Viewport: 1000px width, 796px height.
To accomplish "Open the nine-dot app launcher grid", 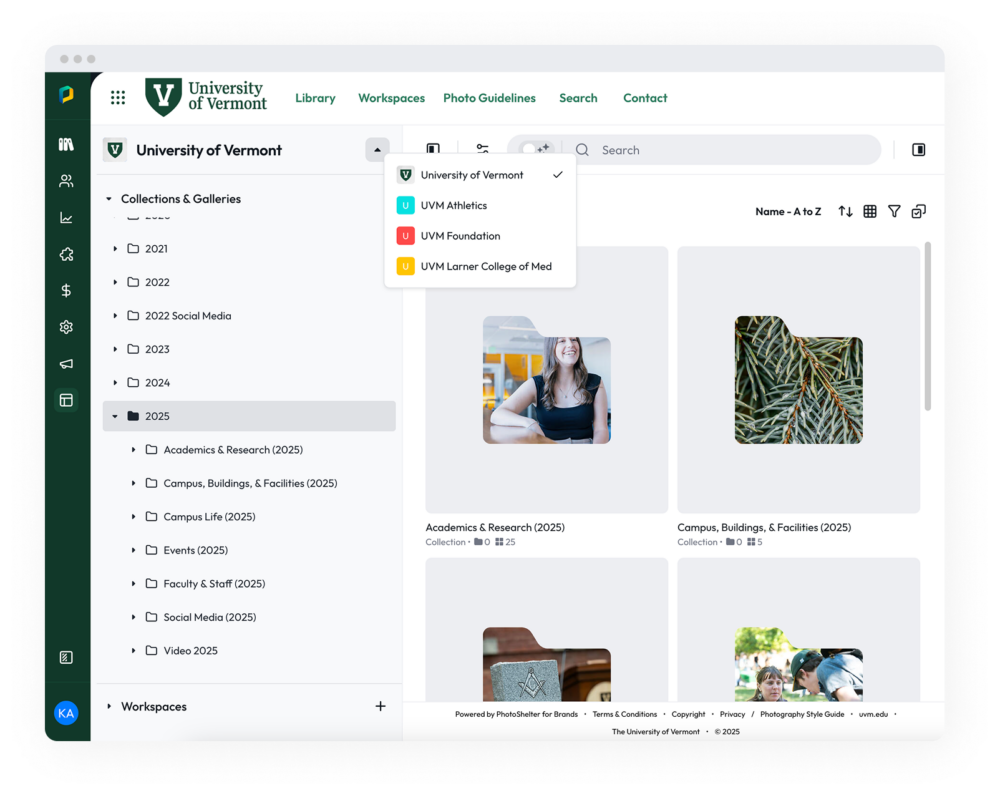I will 118,98.
